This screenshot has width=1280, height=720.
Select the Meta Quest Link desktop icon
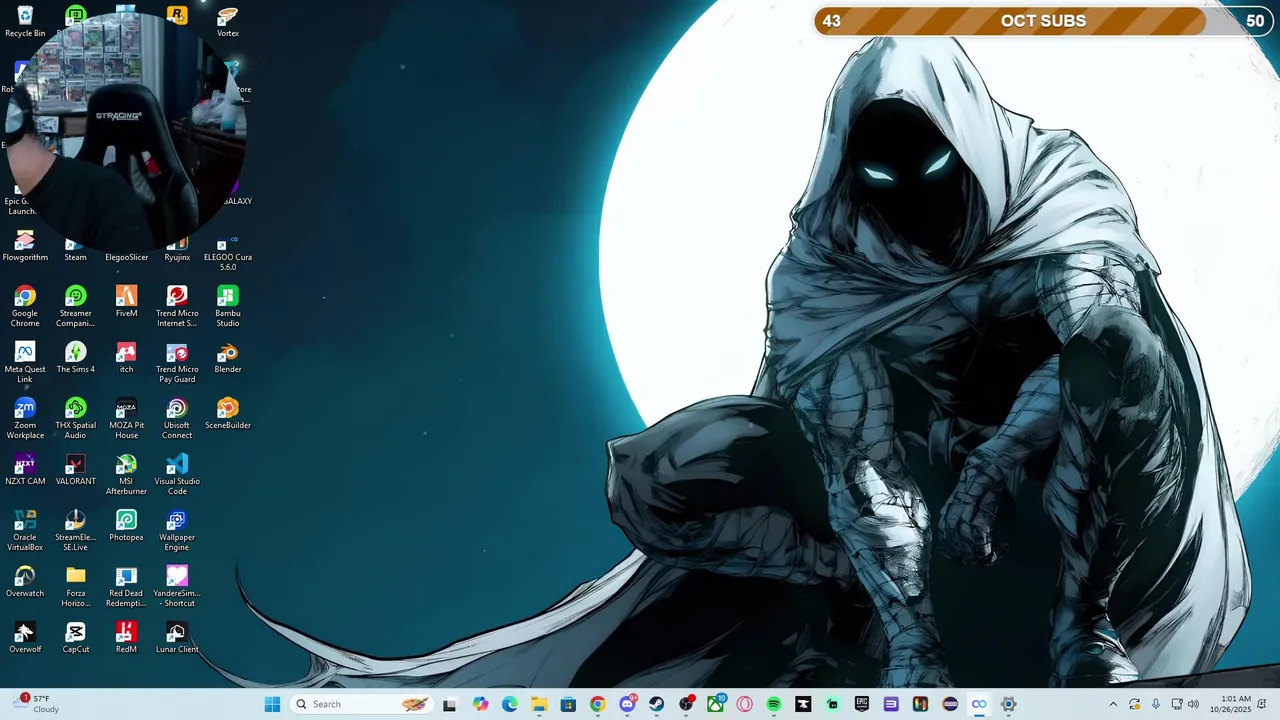25,362
